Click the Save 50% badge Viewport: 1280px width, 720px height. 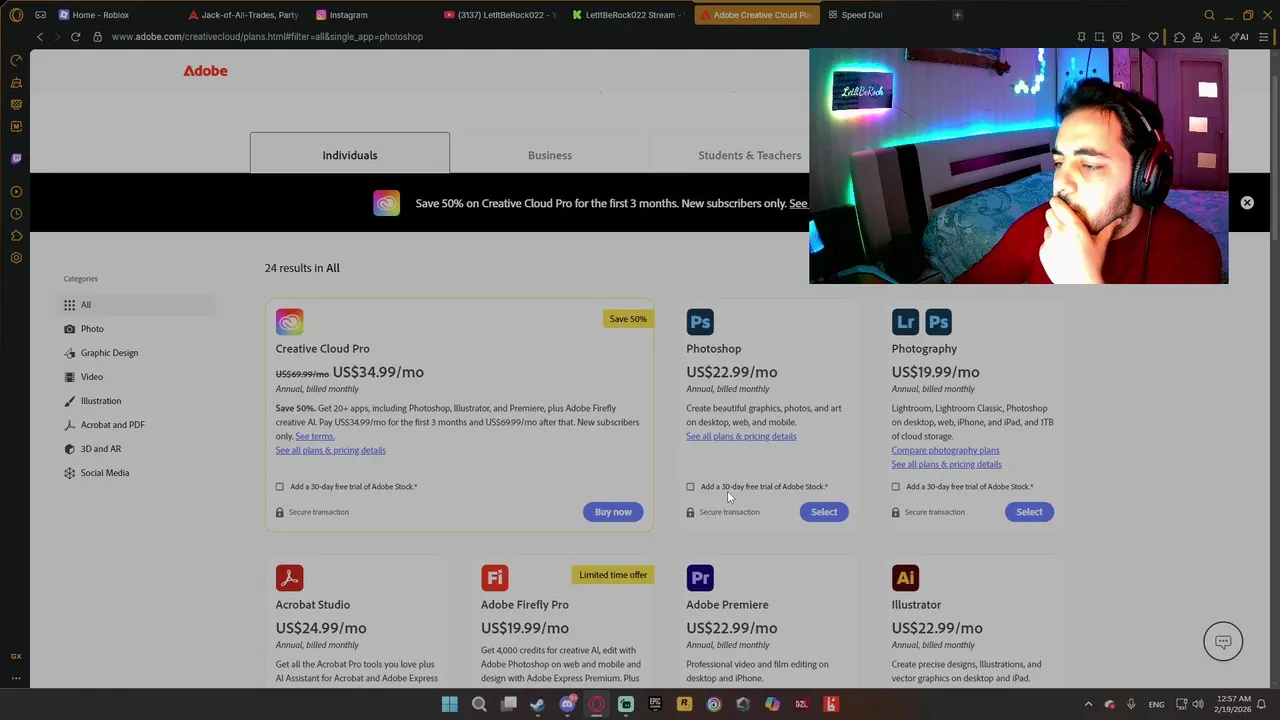pos(628,319)
